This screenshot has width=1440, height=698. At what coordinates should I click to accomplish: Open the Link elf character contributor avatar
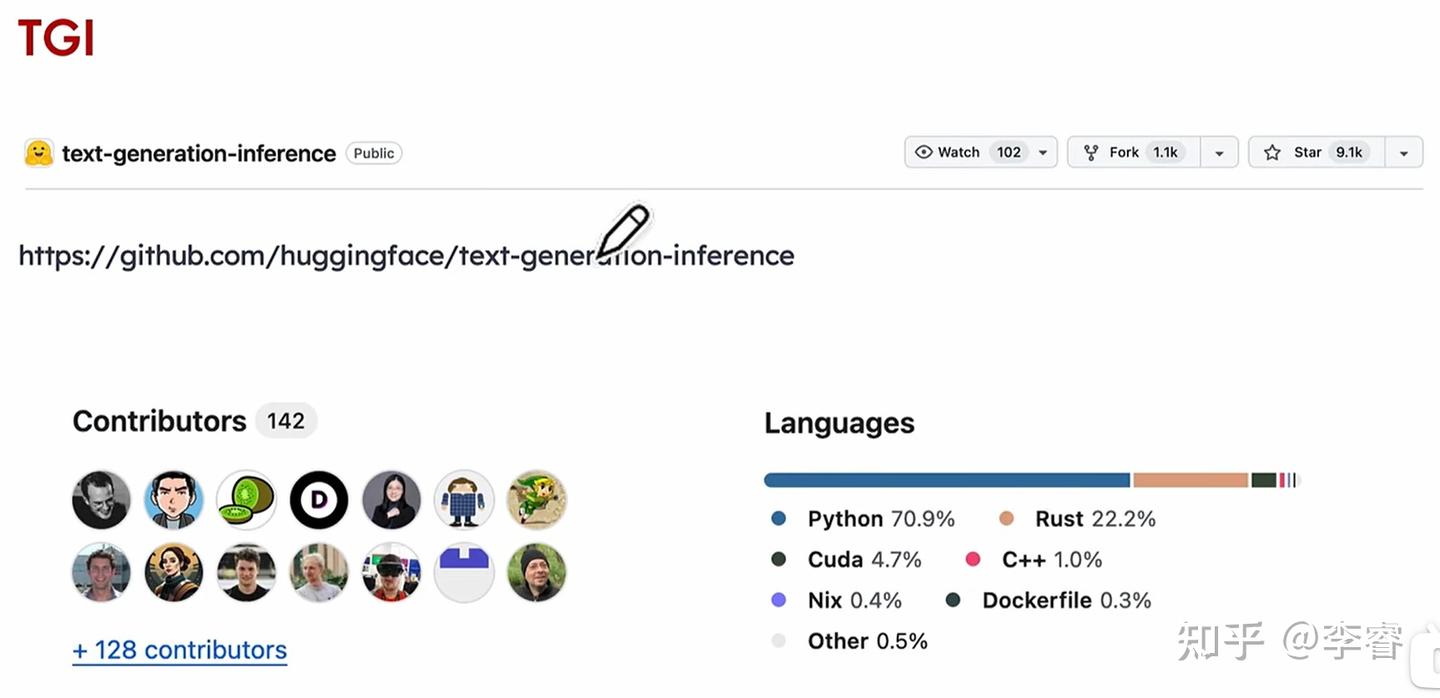coord(536,500)
